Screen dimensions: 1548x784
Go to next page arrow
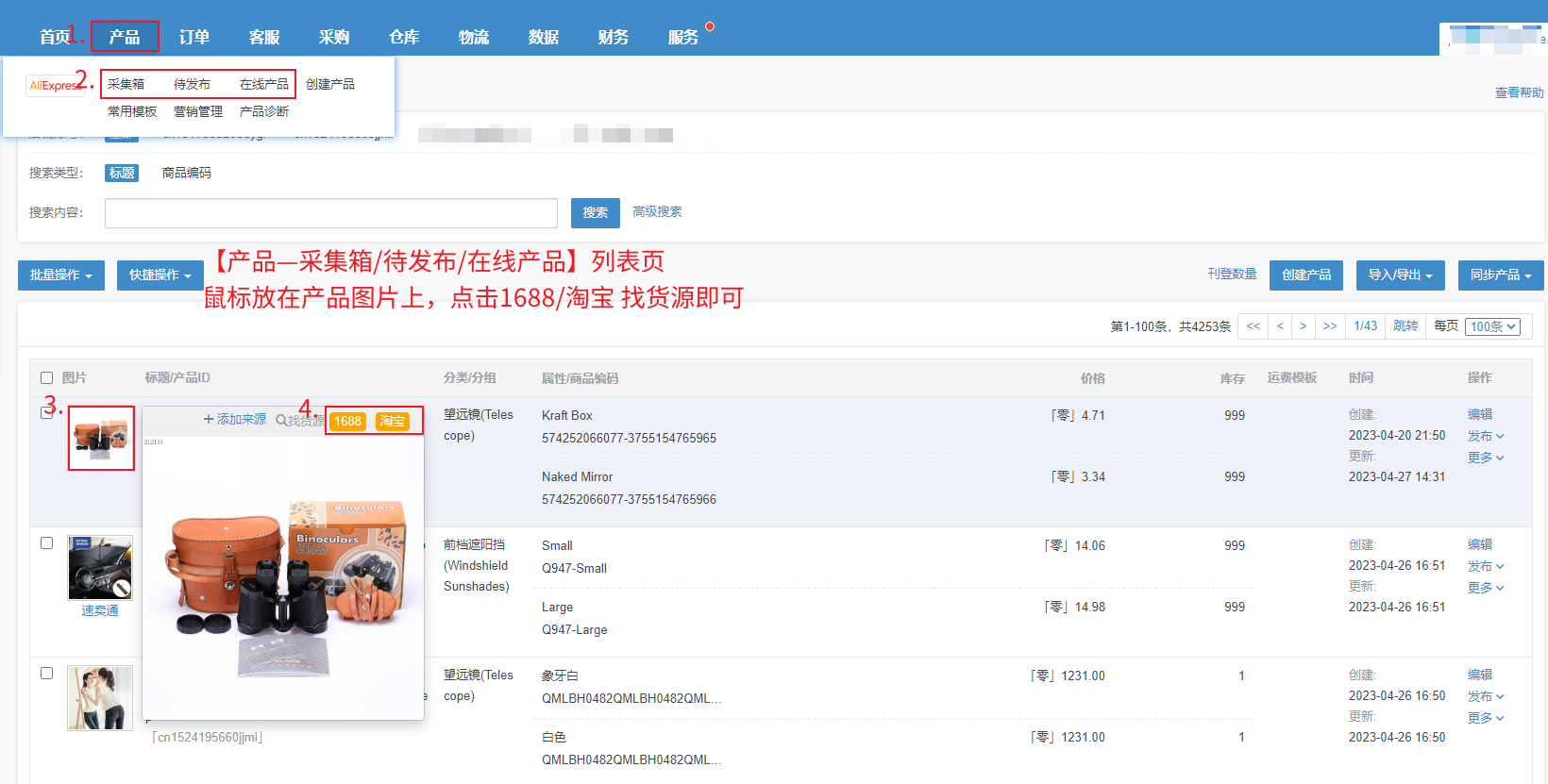pyautogui.click(x=1303, y=325)
